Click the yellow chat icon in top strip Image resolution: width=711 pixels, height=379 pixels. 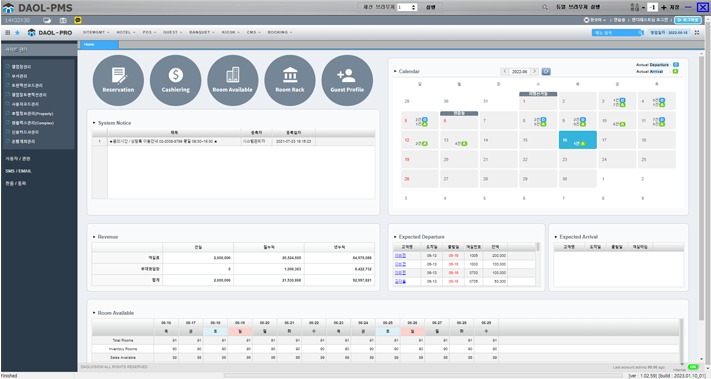point(78,20)
